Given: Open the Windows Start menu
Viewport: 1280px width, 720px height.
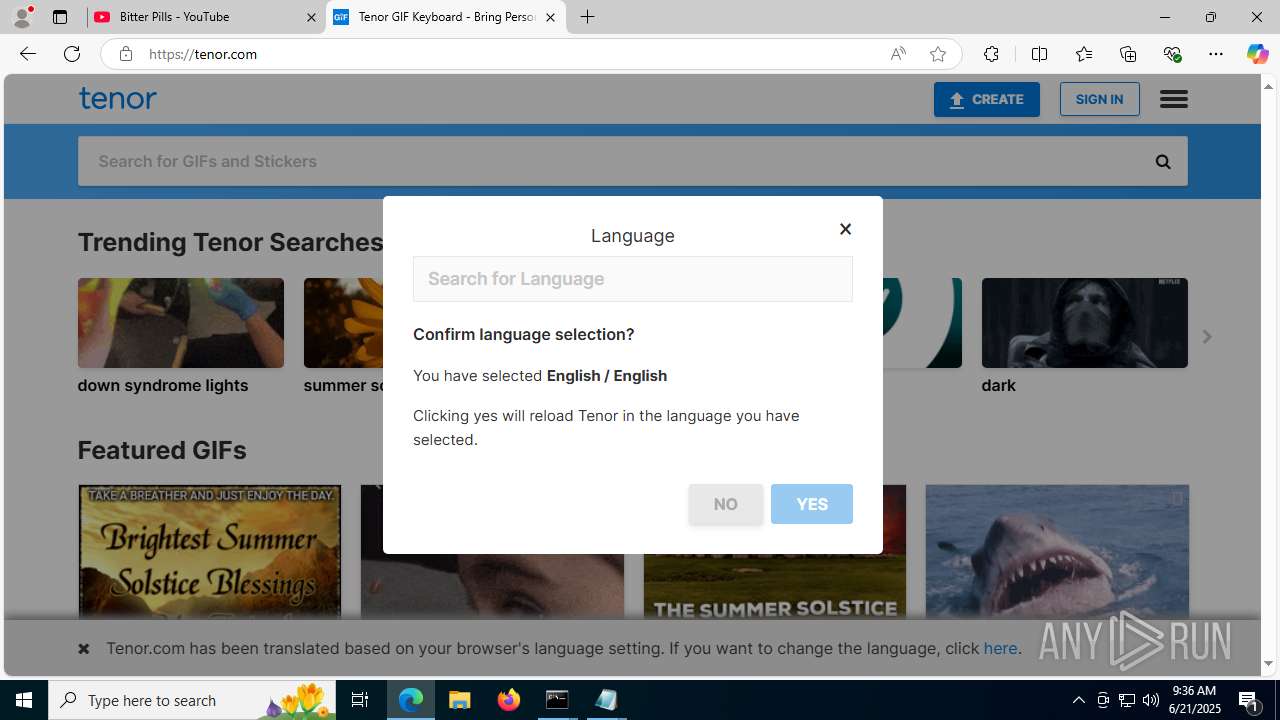Looking at the screenshot, I should pyautogui.click(x=24, y=700).
